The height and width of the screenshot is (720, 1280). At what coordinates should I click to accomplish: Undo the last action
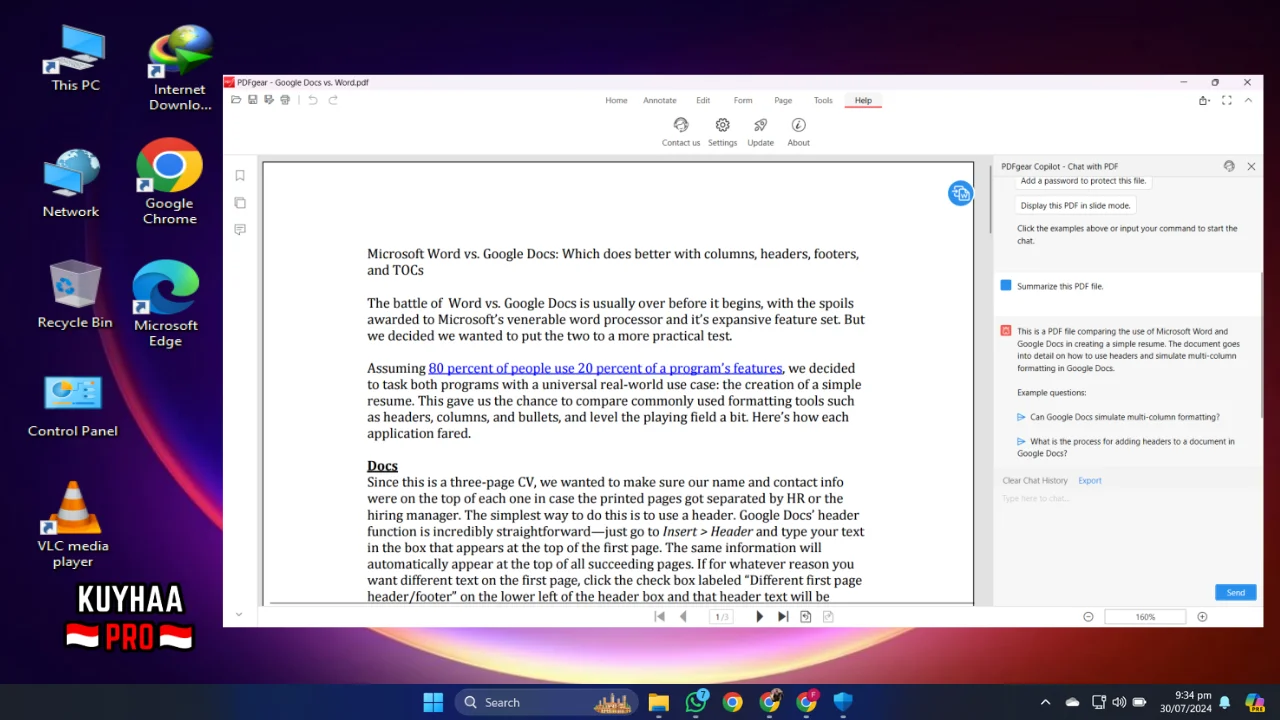(313, 100)
